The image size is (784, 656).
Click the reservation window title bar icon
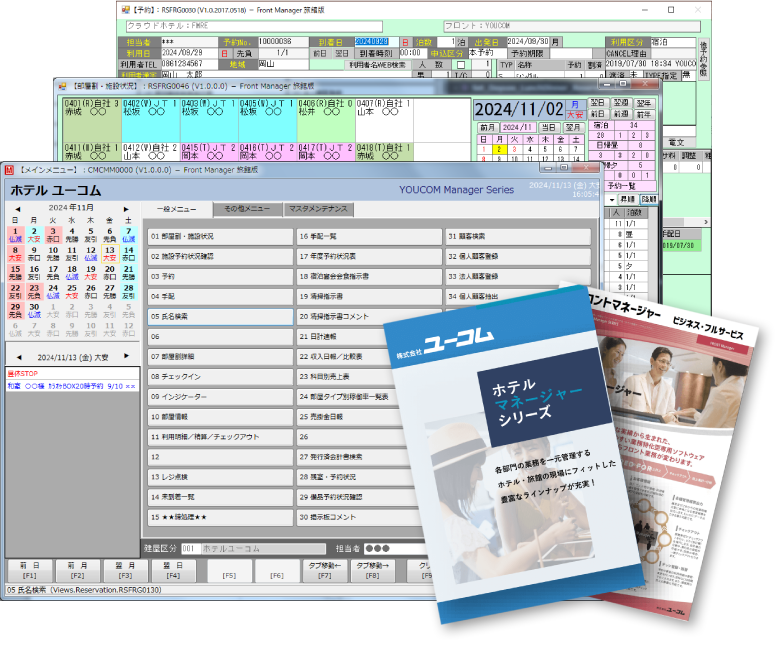click(126, 10)
